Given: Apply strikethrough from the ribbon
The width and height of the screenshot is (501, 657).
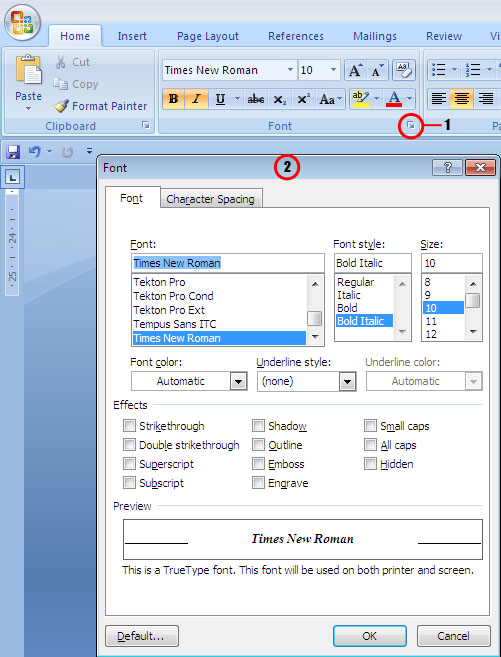Looking at the screenshot, I should click(x=256, y=99).
